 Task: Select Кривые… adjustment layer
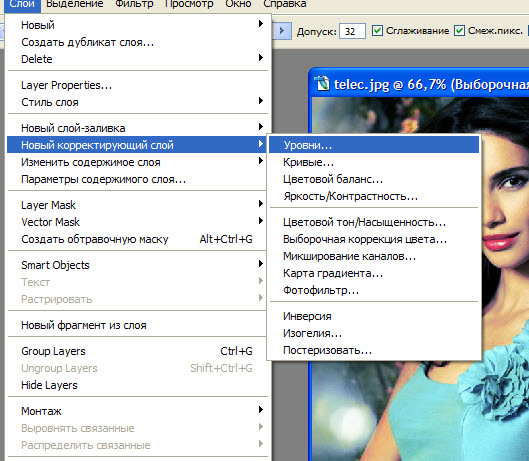coord(374,162)
